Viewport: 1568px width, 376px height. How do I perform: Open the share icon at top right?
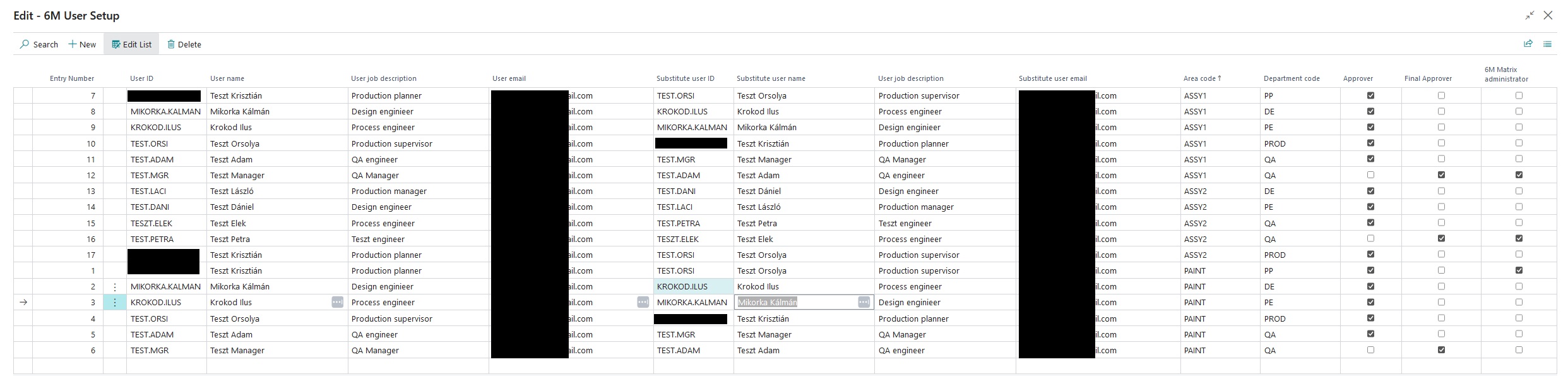click(x=1528, y=44)
